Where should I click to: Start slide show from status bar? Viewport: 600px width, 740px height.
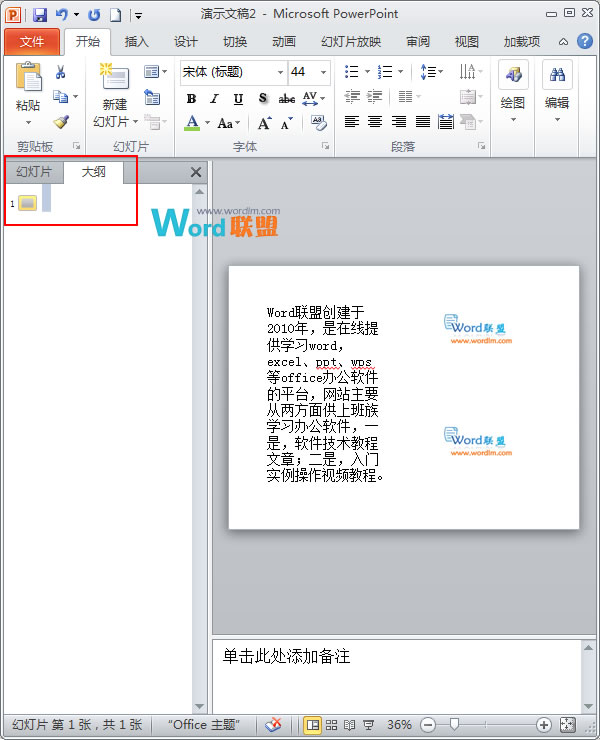point(369,724)
